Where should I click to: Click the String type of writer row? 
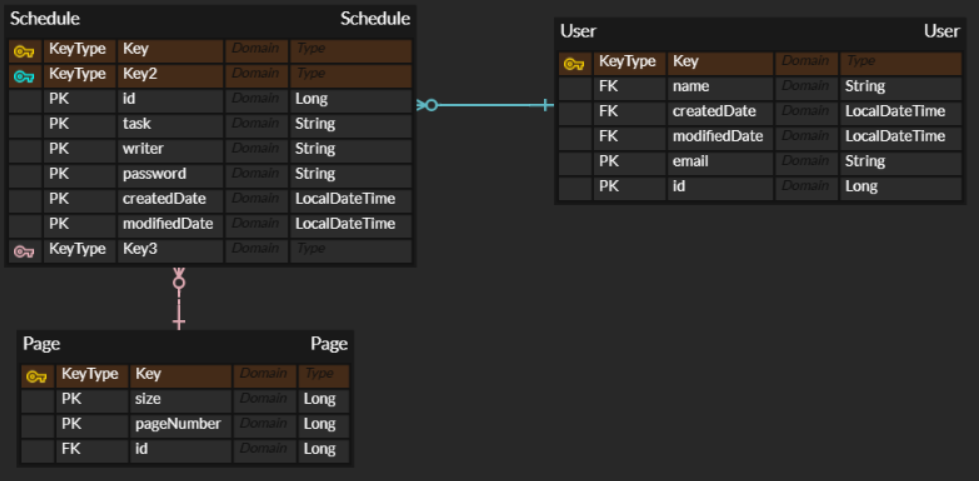click(351, 151)
